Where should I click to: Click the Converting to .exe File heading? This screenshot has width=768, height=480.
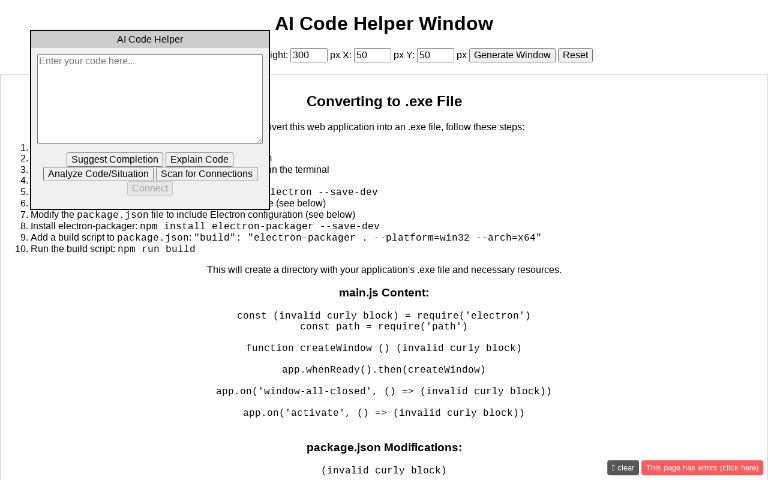pos(384,101)
